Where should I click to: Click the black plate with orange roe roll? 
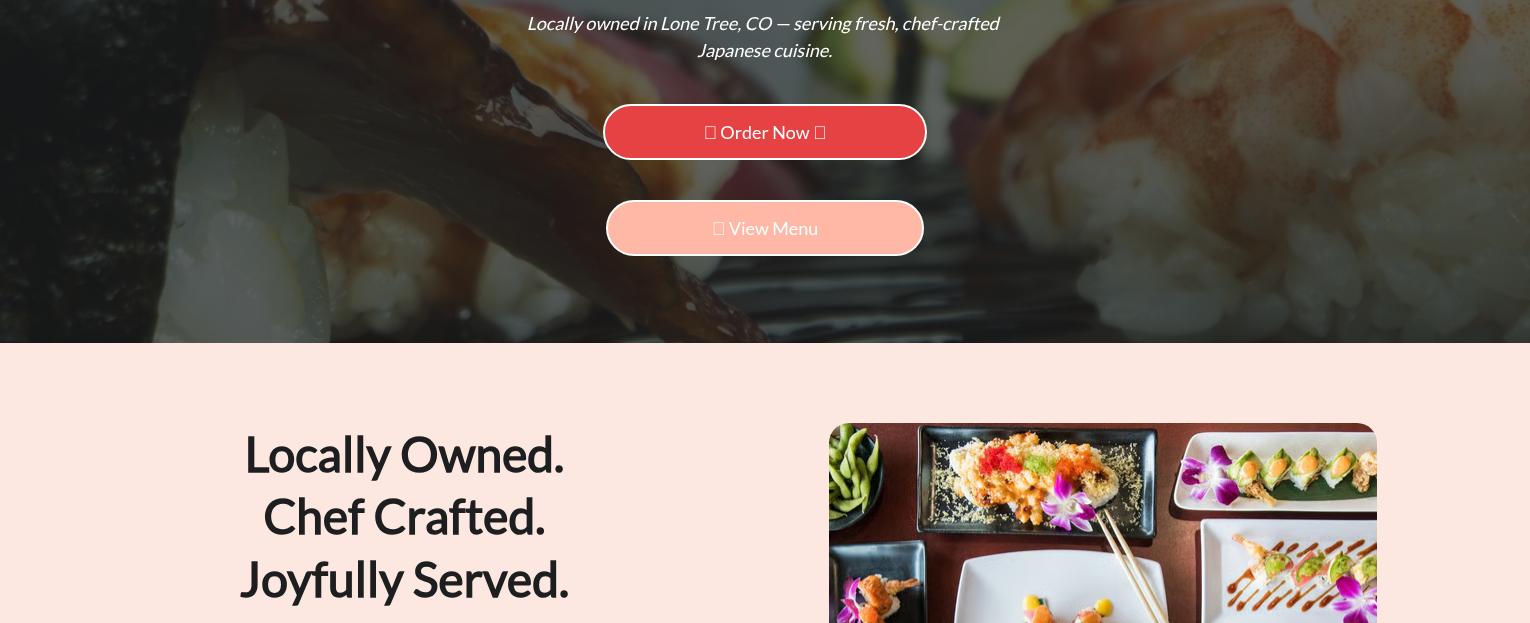tap(1036, 482)
